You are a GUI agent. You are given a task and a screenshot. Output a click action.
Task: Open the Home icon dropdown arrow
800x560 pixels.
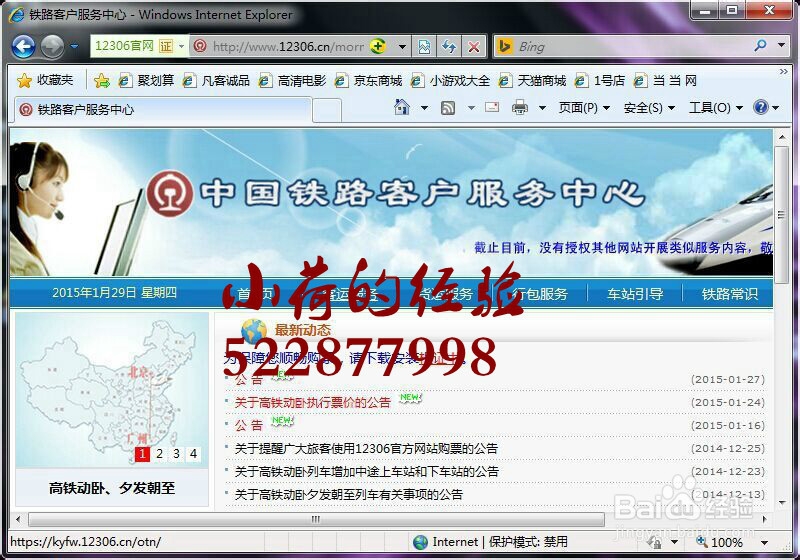coord(424,108)
